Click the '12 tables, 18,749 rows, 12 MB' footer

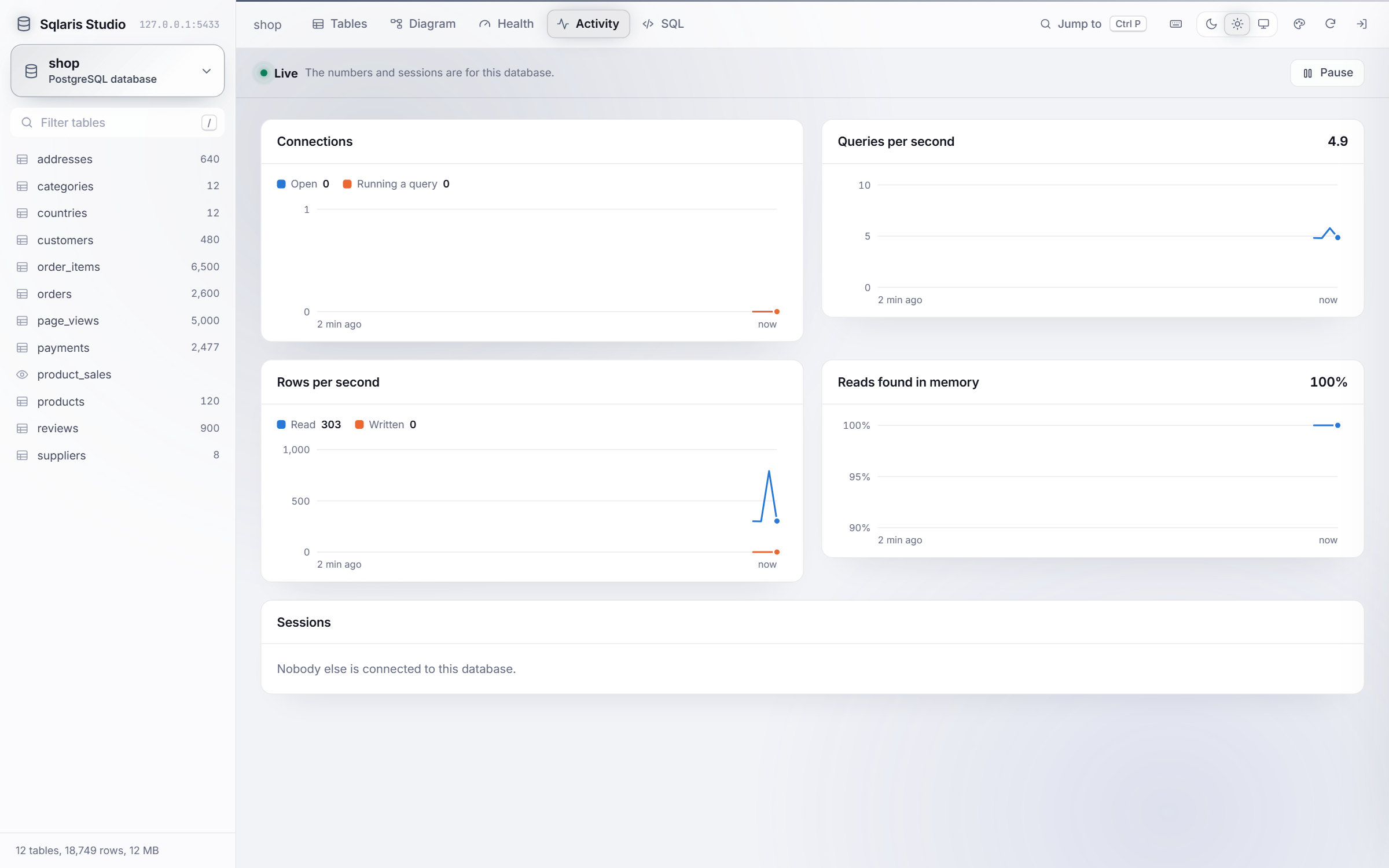click(87, 850)
